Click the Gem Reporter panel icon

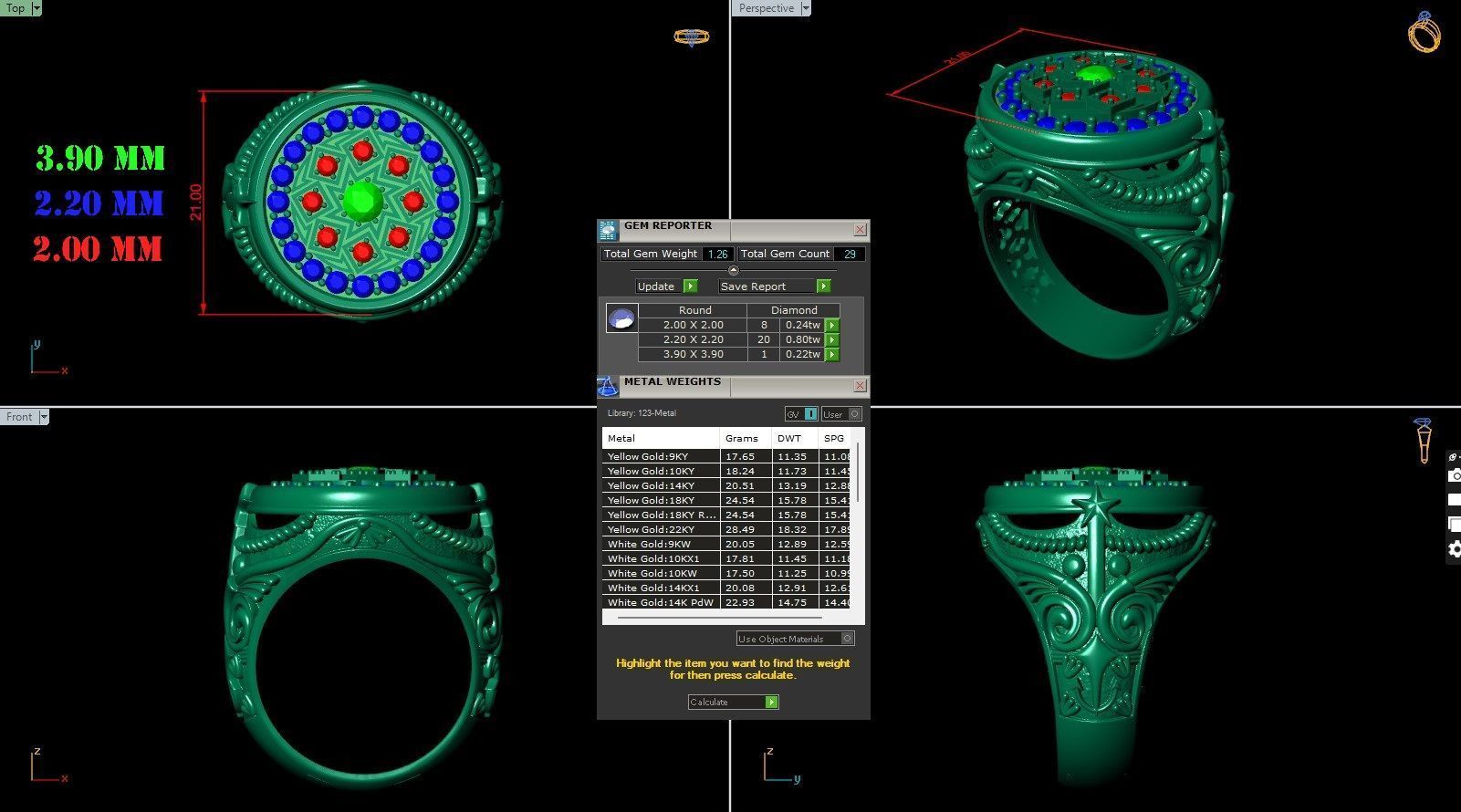(609, 230)
